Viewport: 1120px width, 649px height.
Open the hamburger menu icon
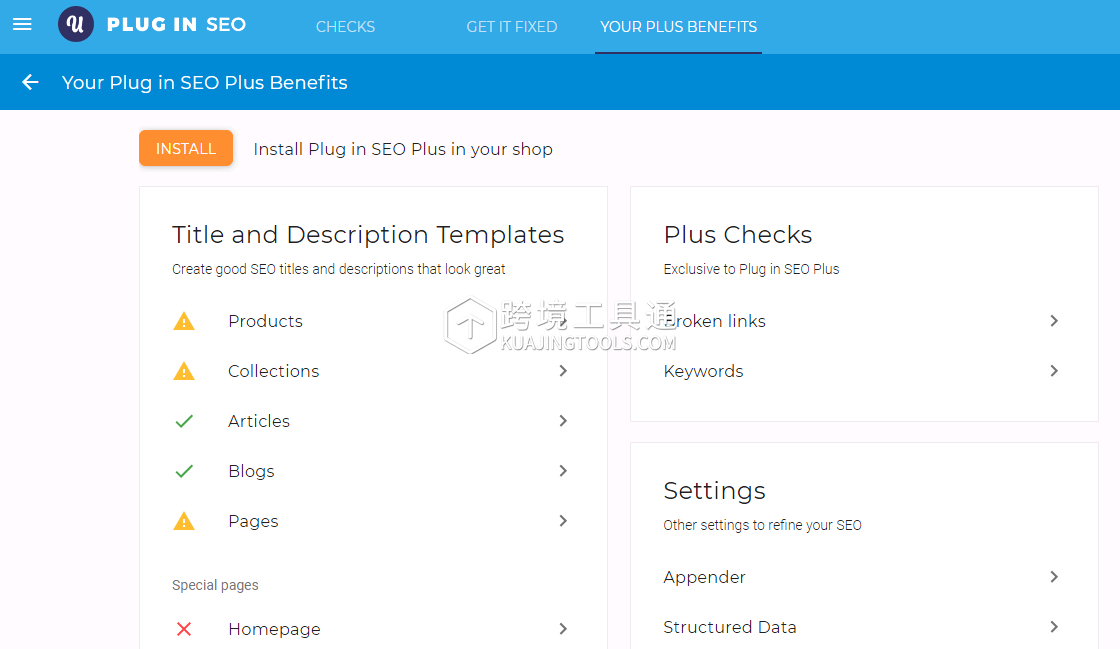tap(22, 24)
